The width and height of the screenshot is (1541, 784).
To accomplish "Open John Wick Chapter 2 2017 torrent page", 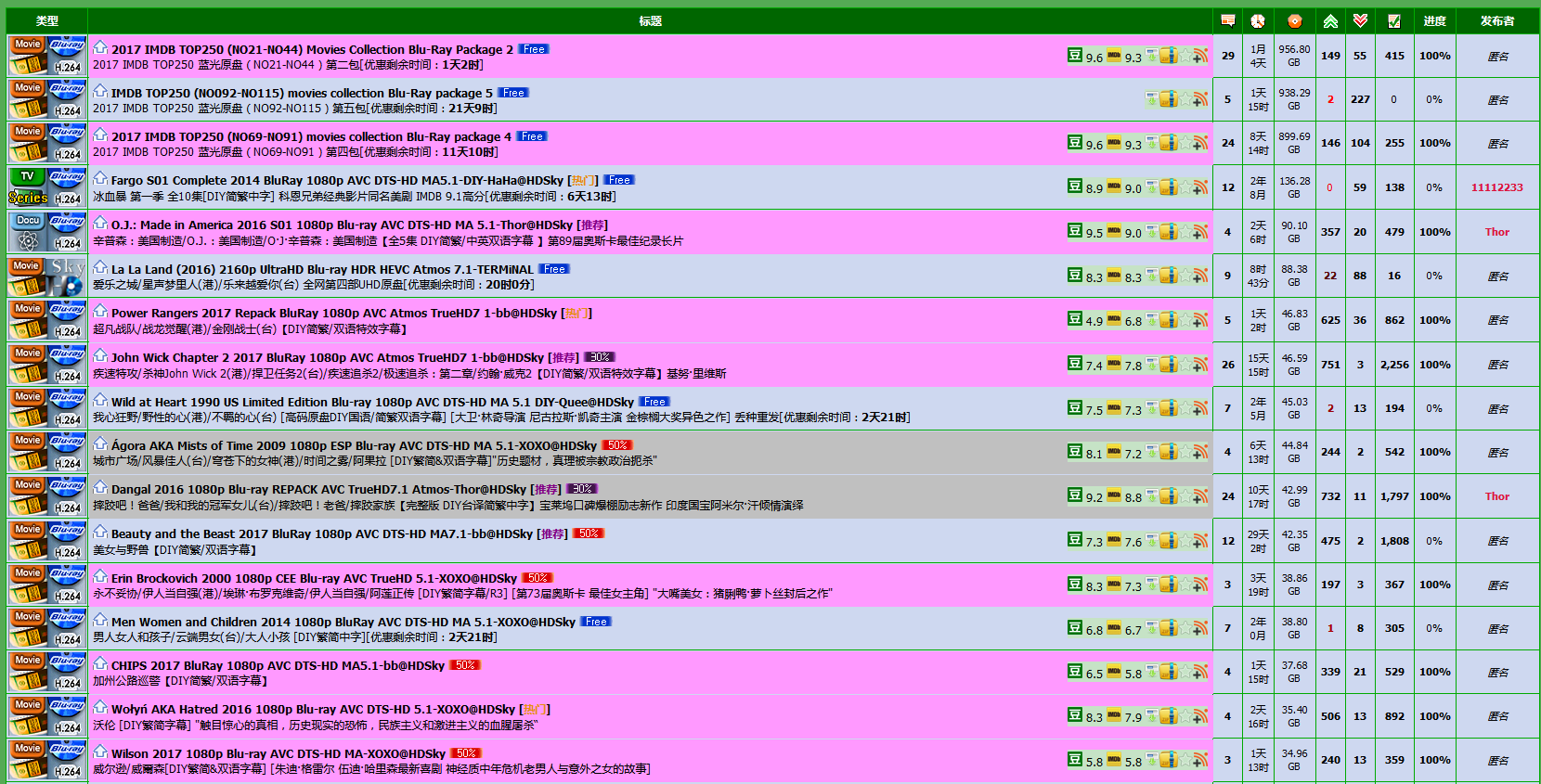I will [x=328, y=357].
